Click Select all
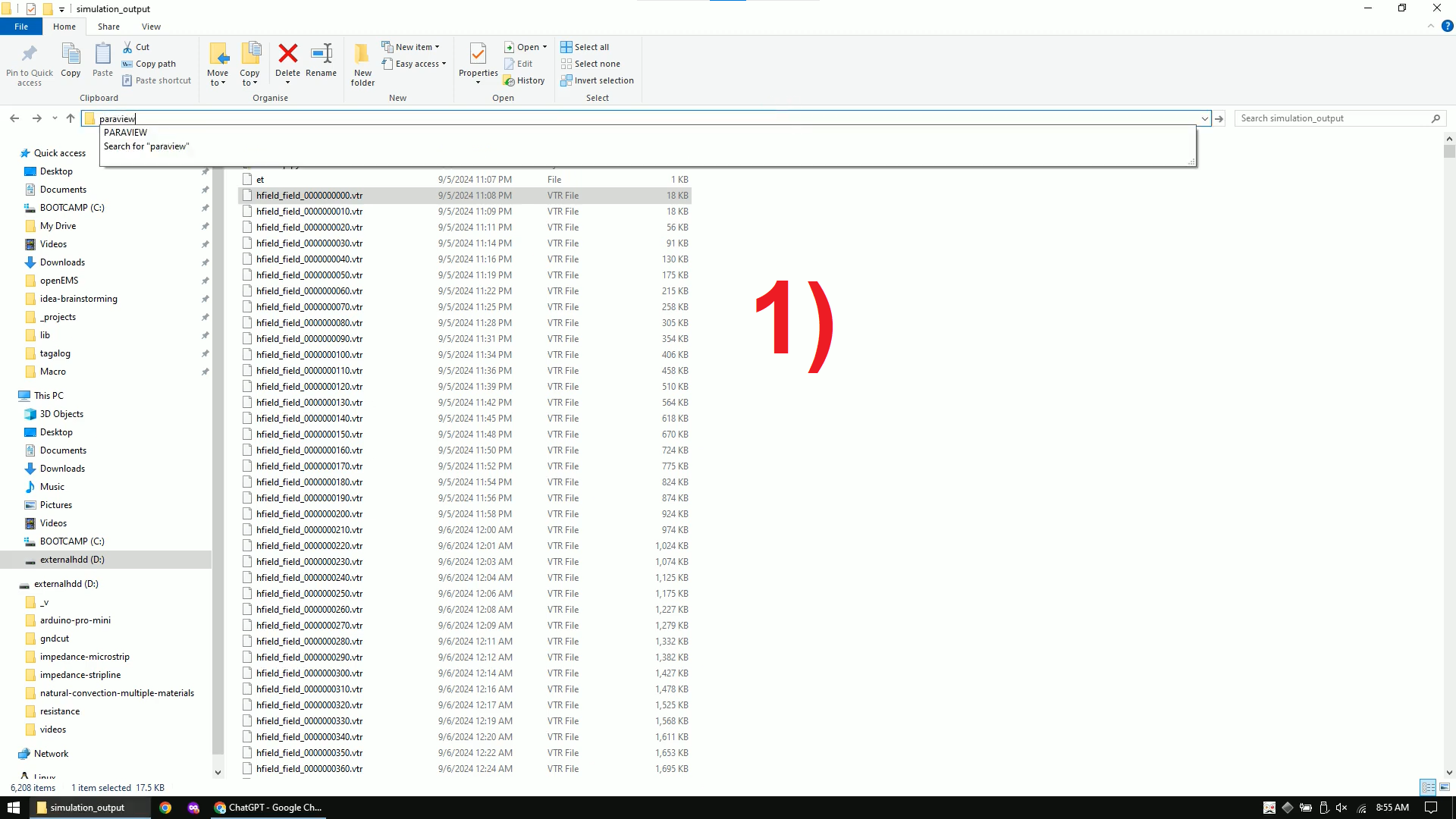Image resolution: width=1456 pixels, height=819 pixels. [585, 47]
